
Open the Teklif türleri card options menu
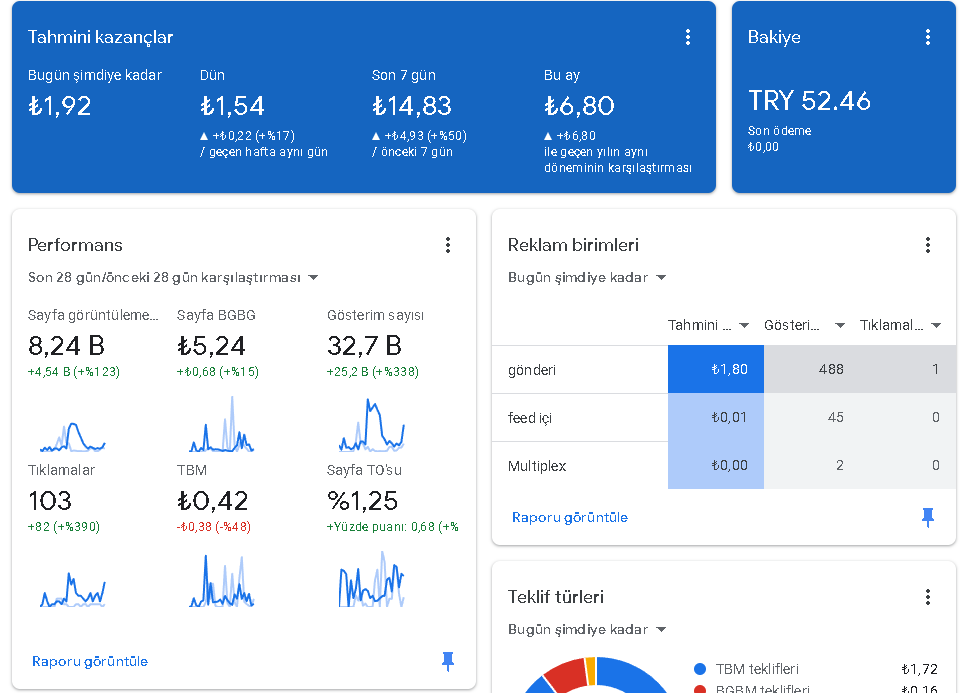927,597
